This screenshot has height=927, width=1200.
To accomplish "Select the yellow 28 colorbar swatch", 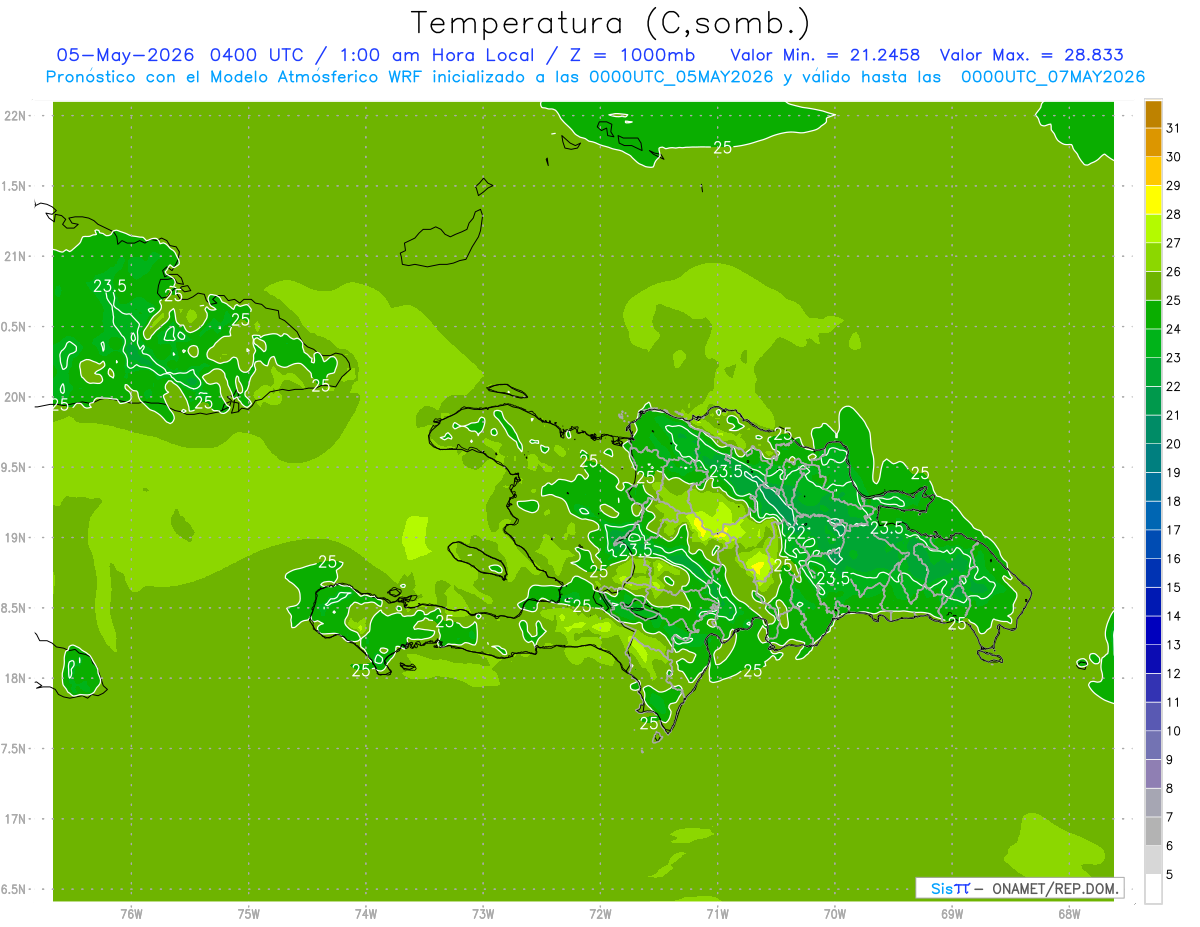I will (x=1153, y=201).
